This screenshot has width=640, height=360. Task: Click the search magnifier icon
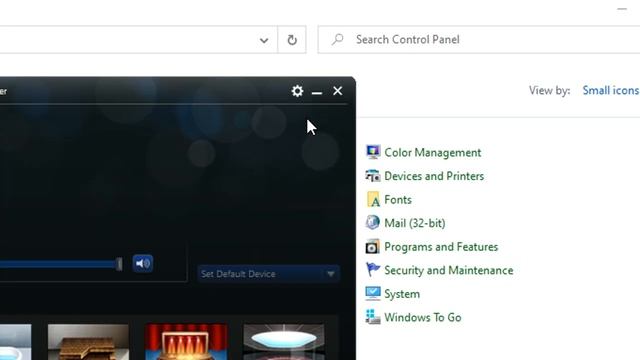point(338,40)
